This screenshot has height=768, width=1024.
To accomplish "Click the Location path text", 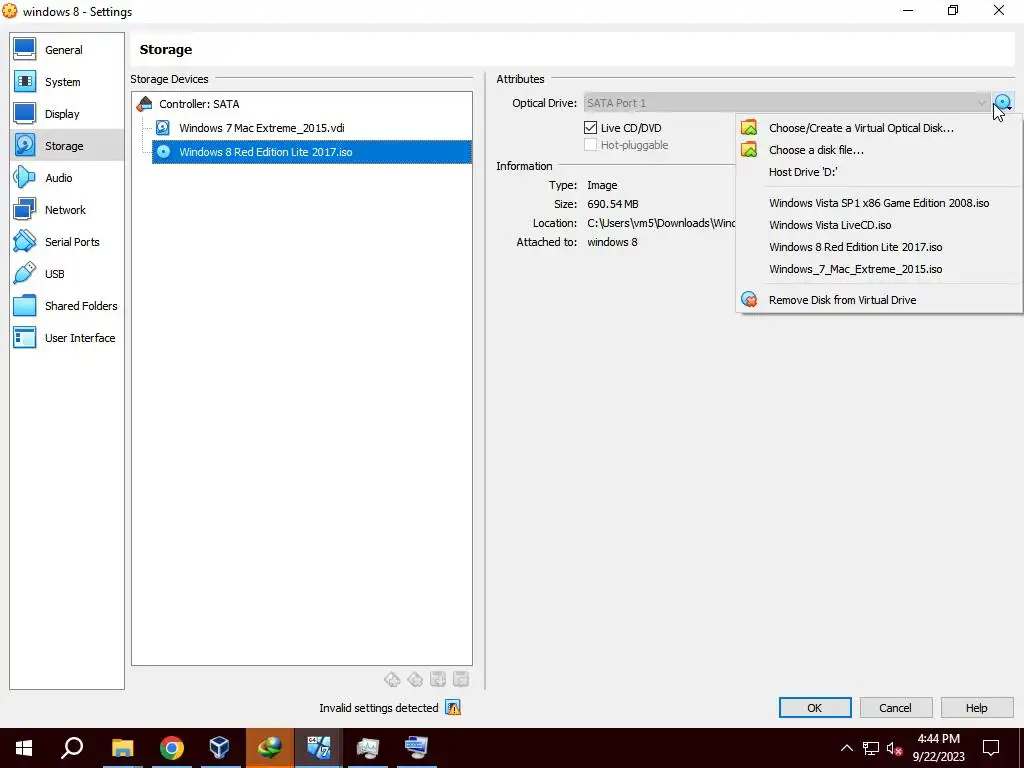I will tap(661, 223).
